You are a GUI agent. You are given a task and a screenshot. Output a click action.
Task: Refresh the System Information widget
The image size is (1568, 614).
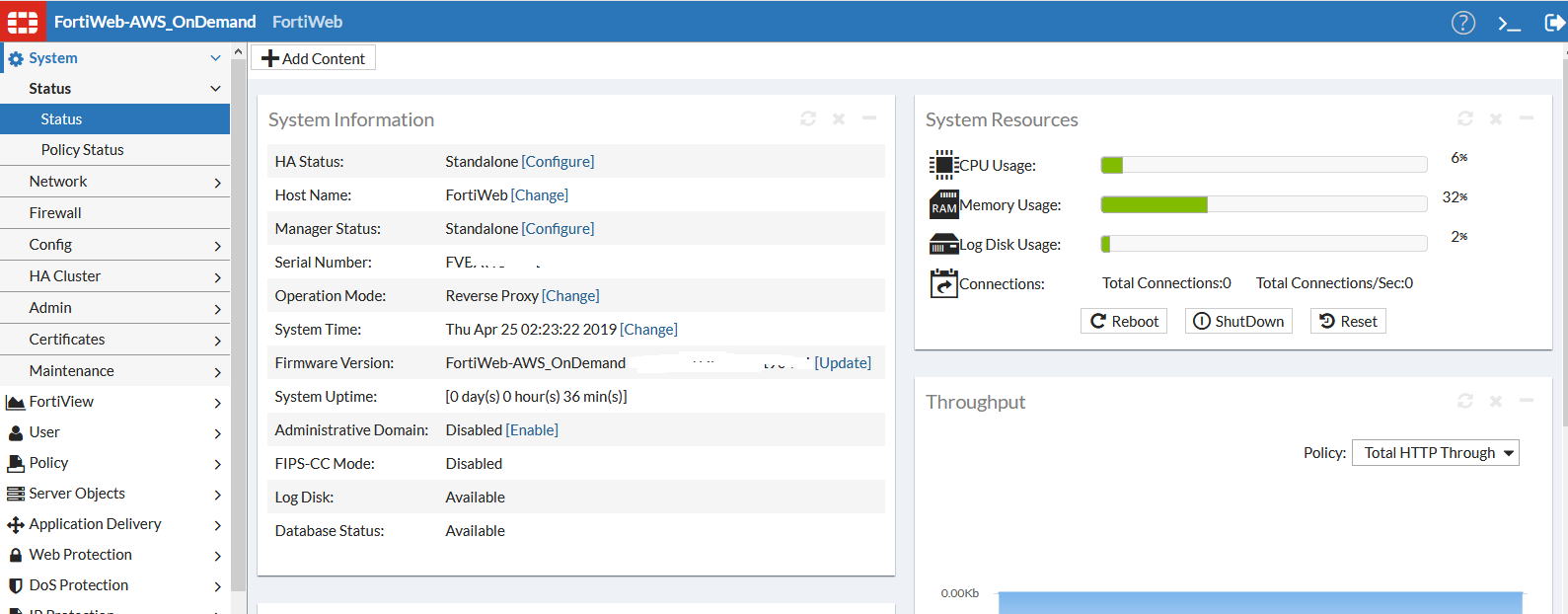coord(808,118)
